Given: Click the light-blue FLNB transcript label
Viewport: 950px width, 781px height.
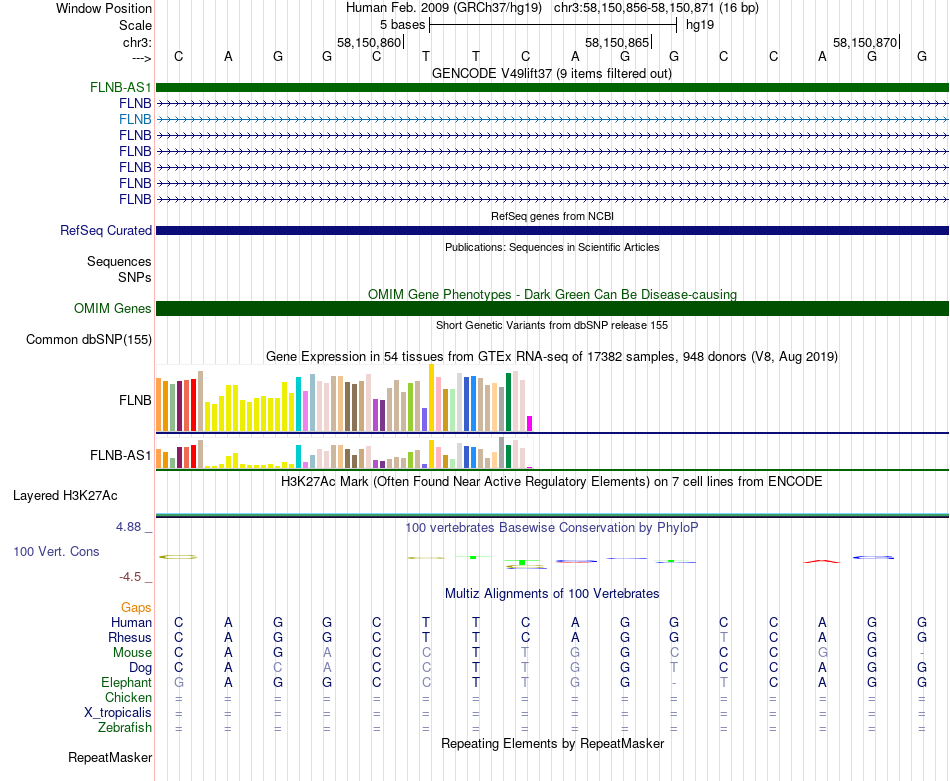Looking at the screenshot, I should [x=135, y=119].
